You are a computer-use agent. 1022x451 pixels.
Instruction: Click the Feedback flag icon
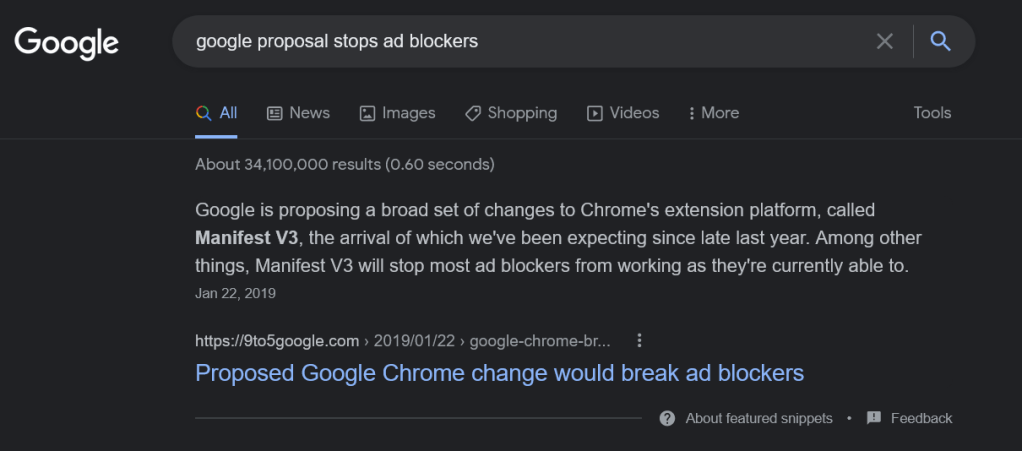pyautogui.click(x=874, y=418)
